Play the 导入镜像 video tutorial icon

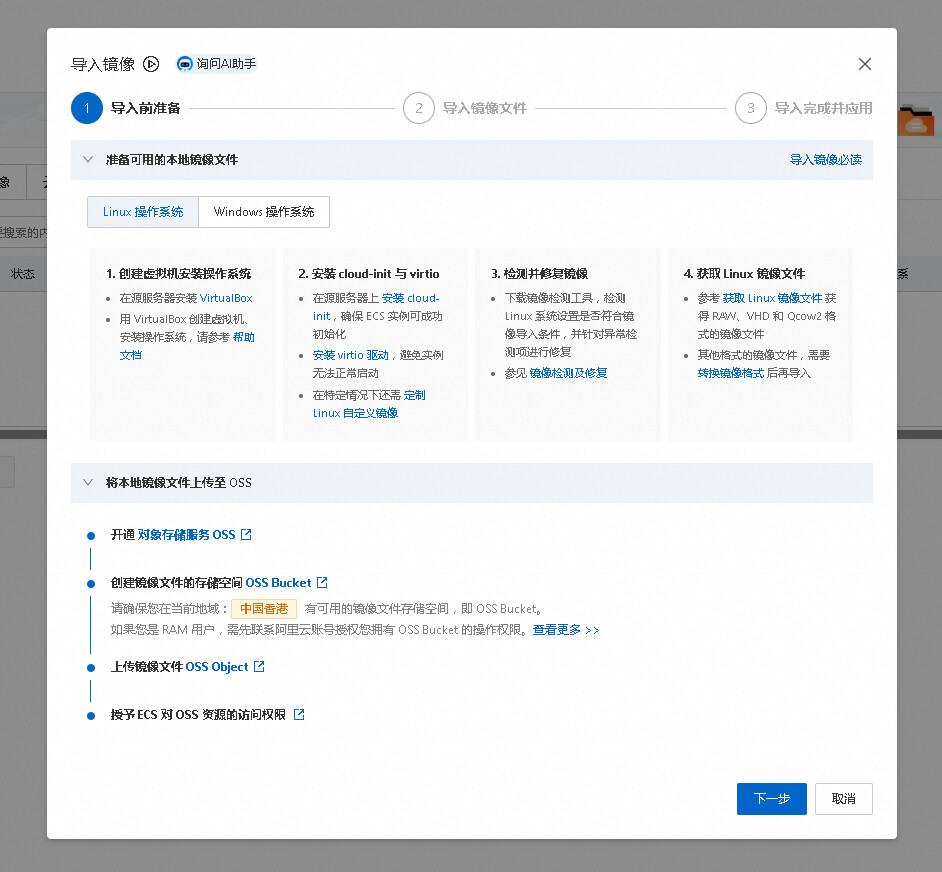point(151,64)
